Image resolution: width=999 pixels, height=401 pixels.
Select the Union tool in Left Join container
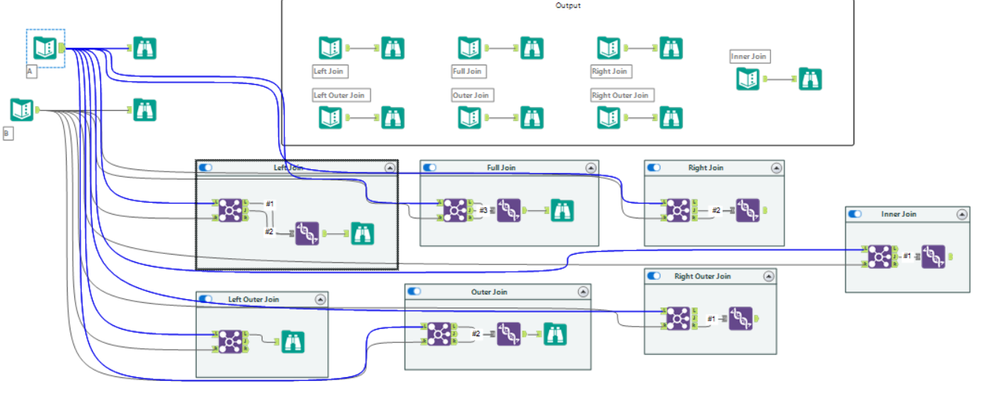308,234
